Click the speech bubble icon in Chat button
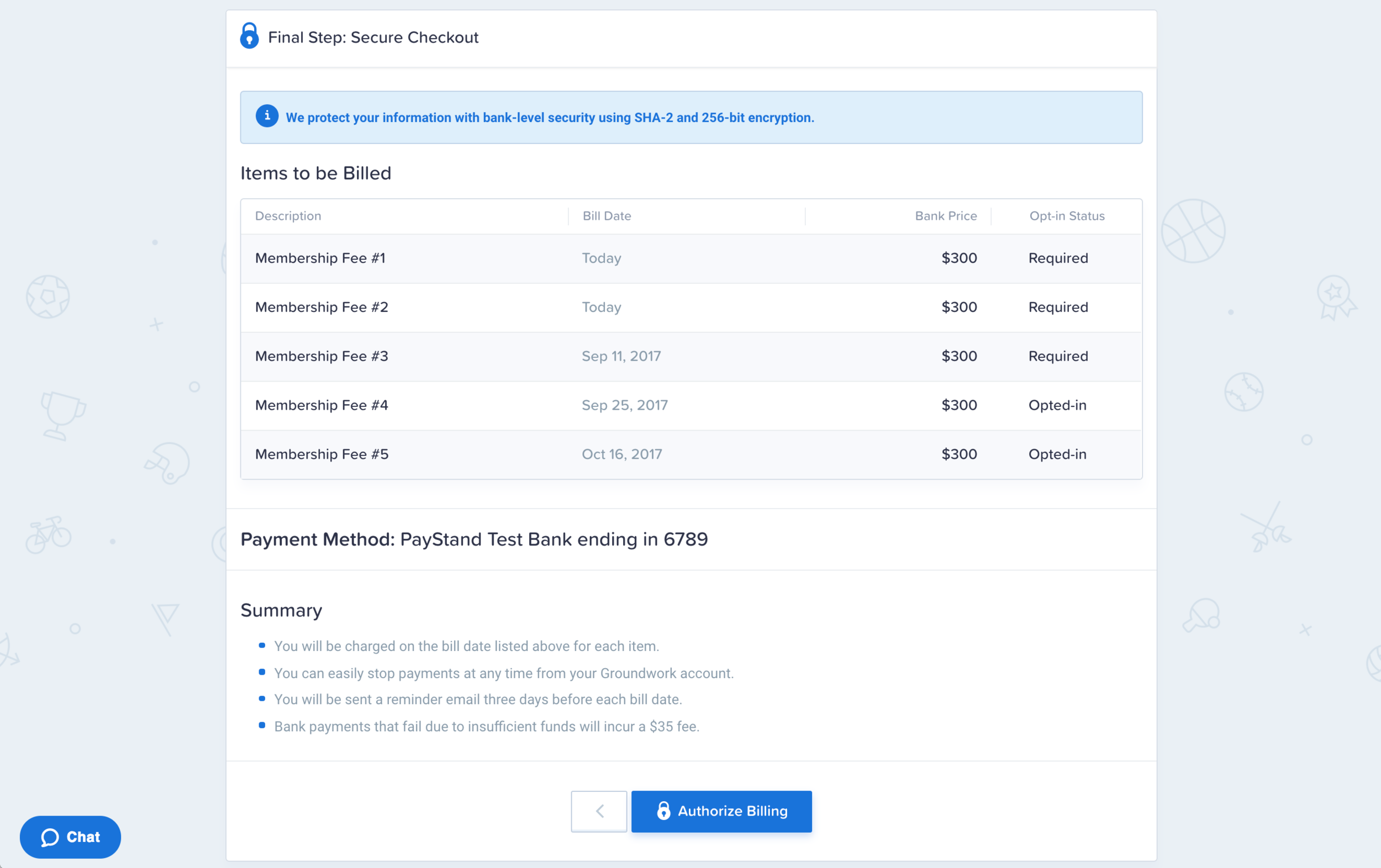The width and height of the screenshot is (1381, 868). tap(50, 837)
